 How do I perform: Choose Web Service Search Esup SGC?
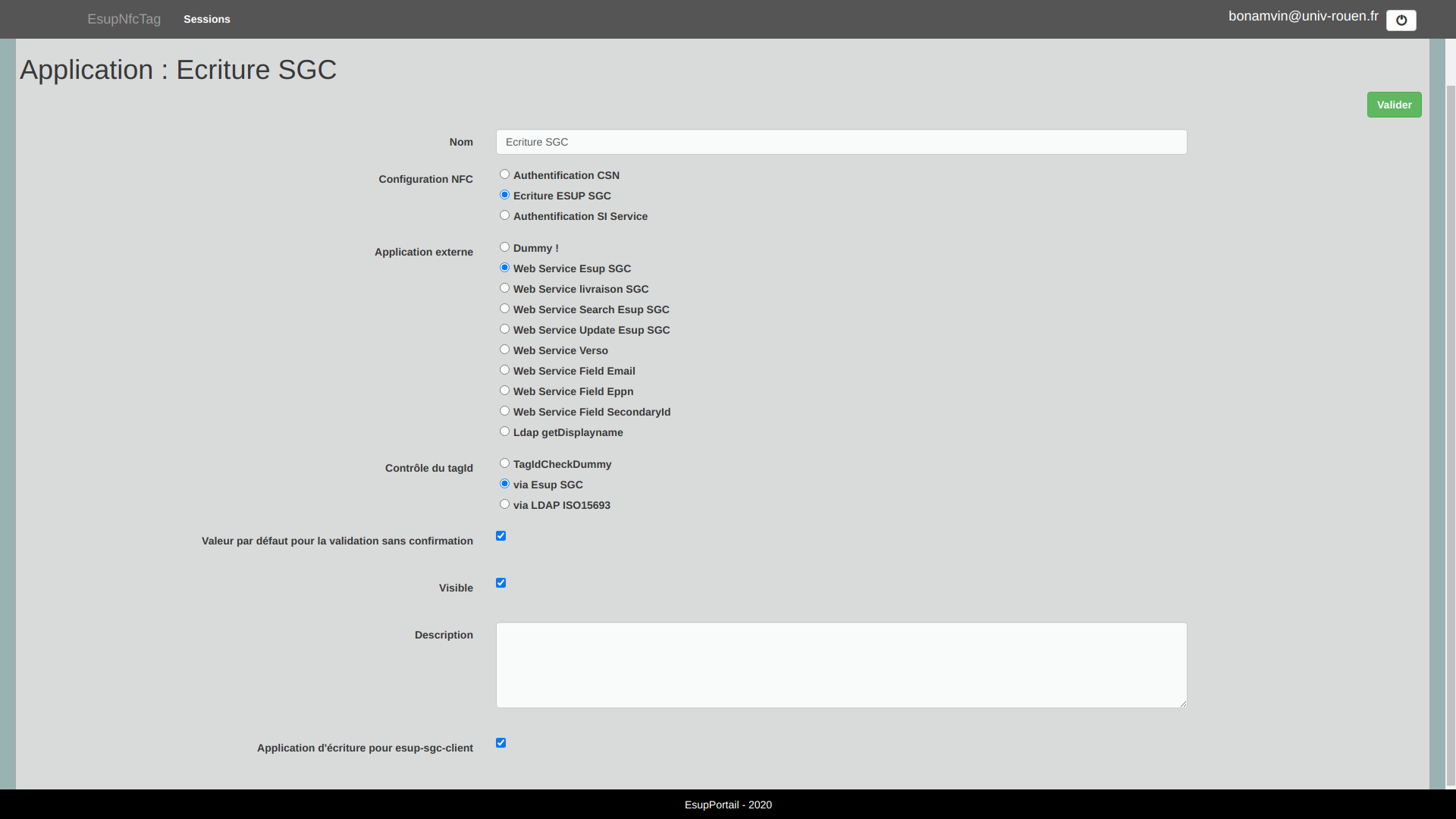[504, 309]
